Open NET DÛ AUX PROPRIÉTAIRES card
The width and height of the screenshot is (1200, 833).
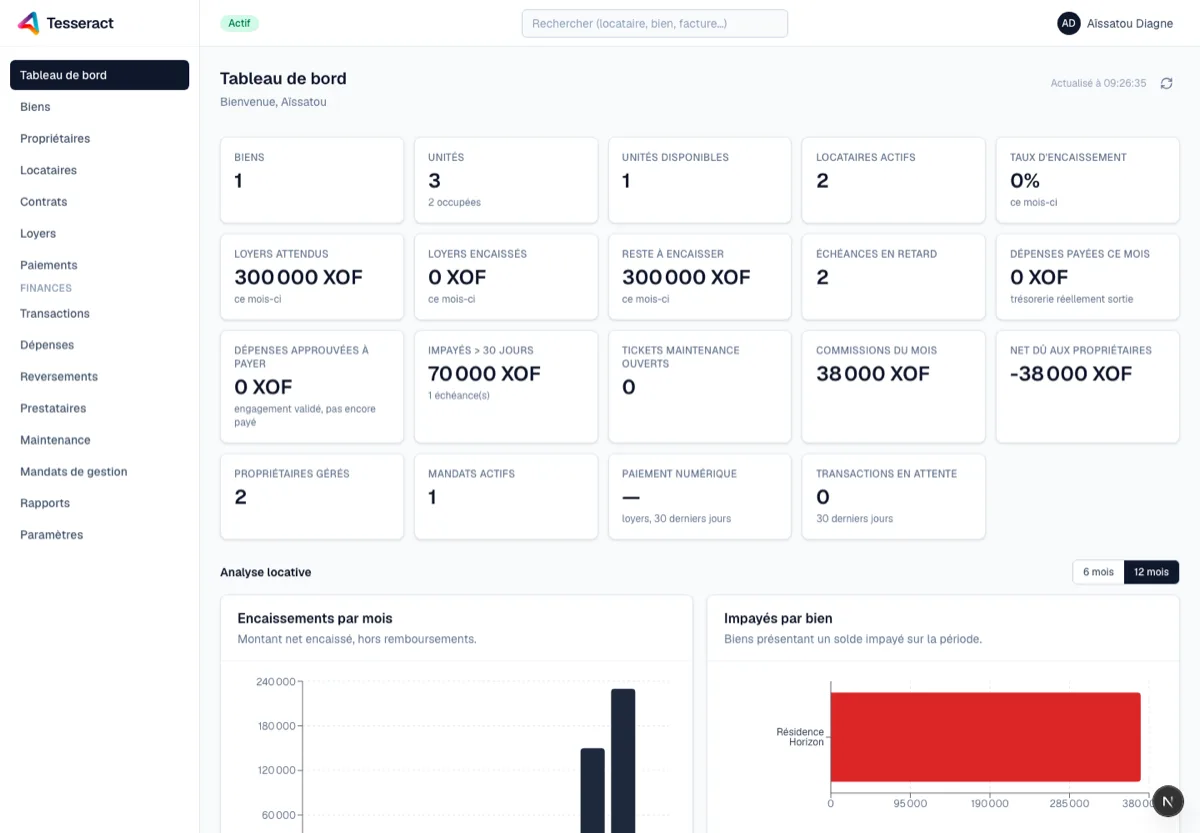click(1088, 387)
